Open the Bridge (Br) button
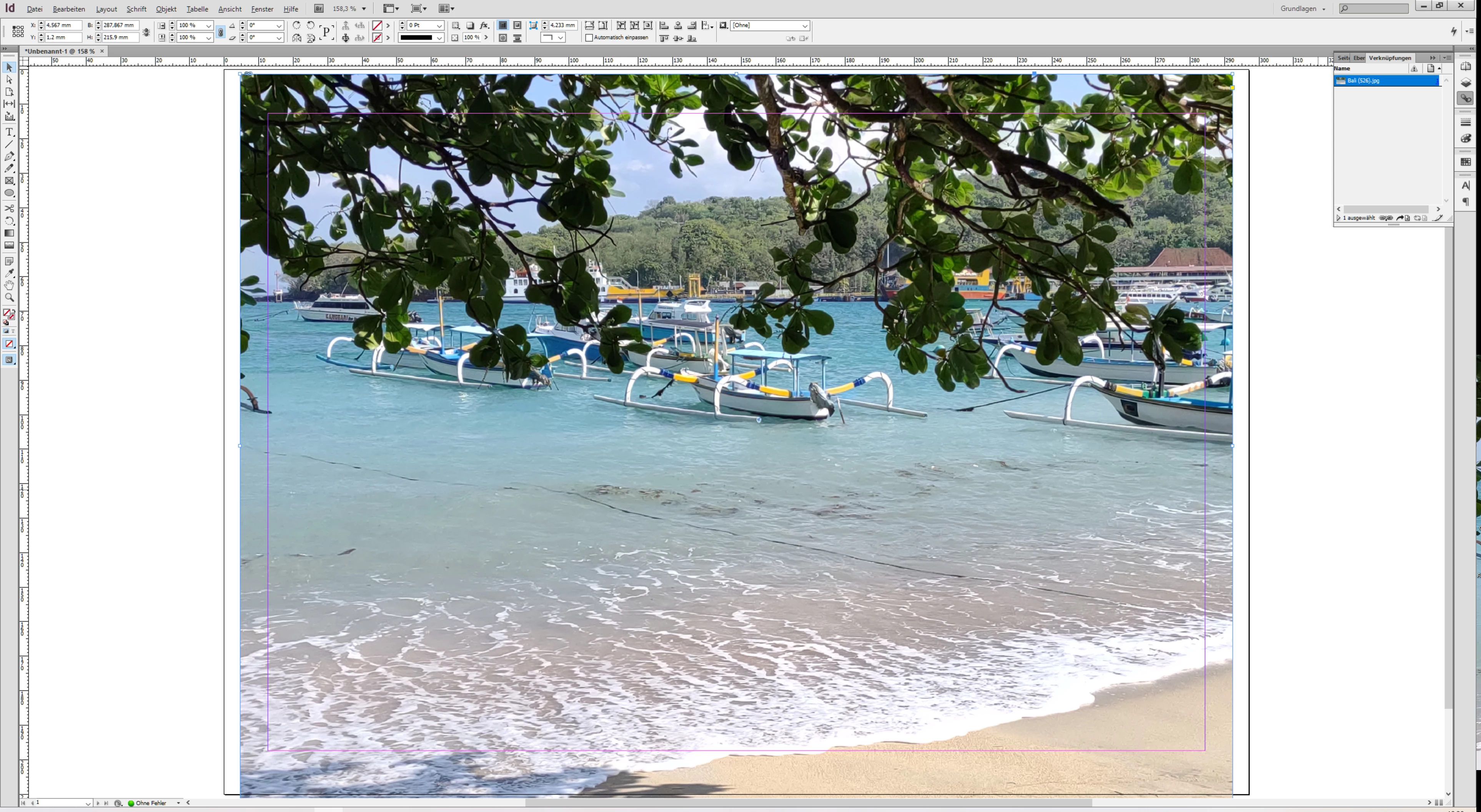The width and height of the screenshot is (1481, 812). [318, 8]
